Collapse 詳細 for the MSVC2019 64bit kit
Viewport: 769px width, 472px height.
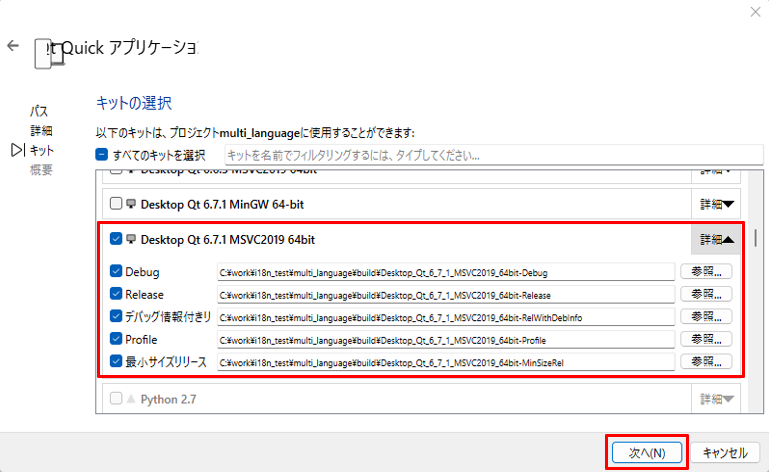pyautogui.click(x=715, y=240)
